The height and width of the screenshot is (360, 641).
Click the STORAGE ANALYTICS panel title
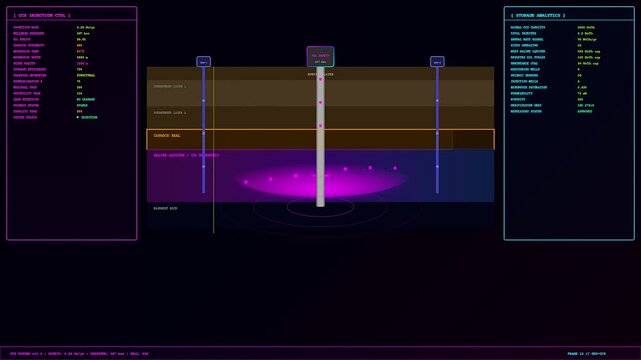pyautogui.click(x=538, y=16)
